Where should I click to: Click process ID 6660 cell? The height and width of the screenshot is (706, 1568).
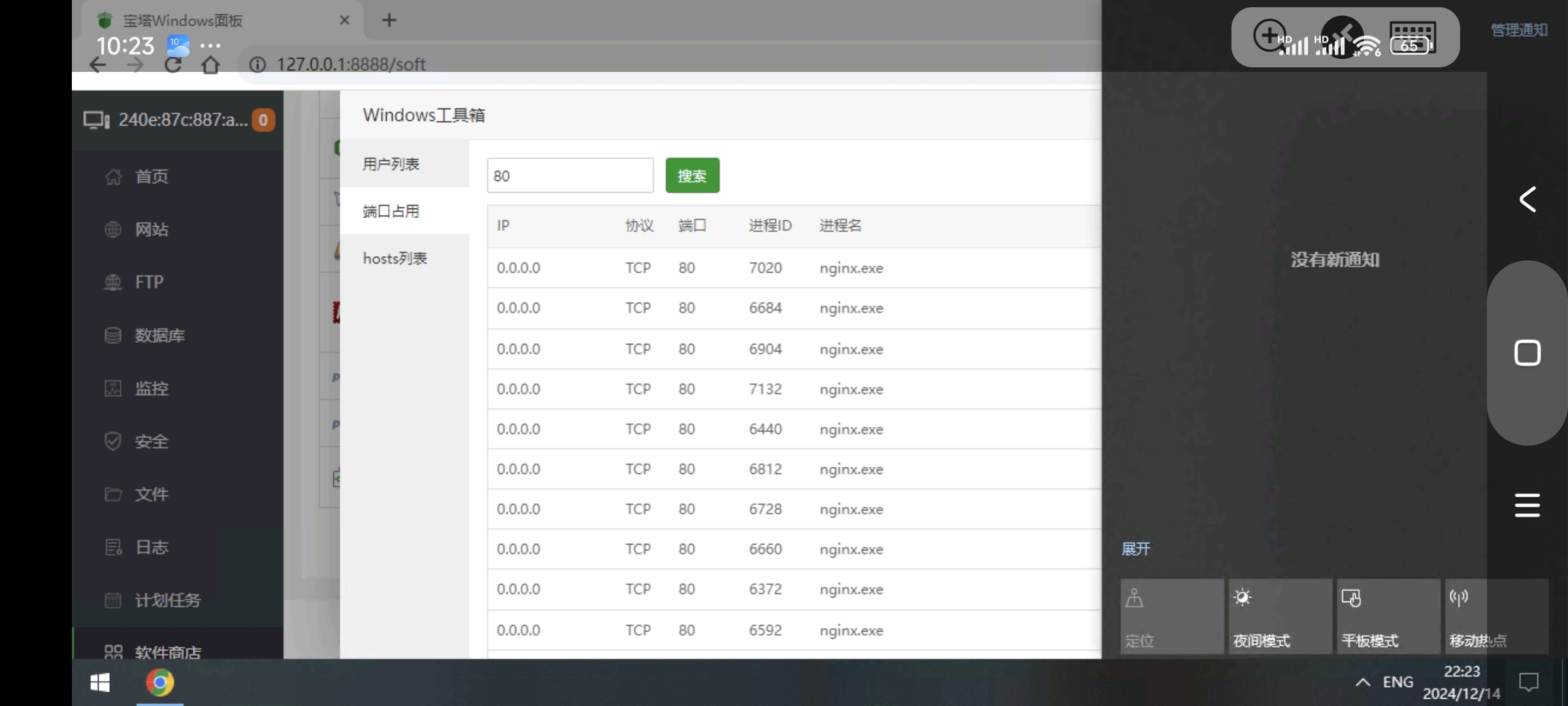point(766,549)
